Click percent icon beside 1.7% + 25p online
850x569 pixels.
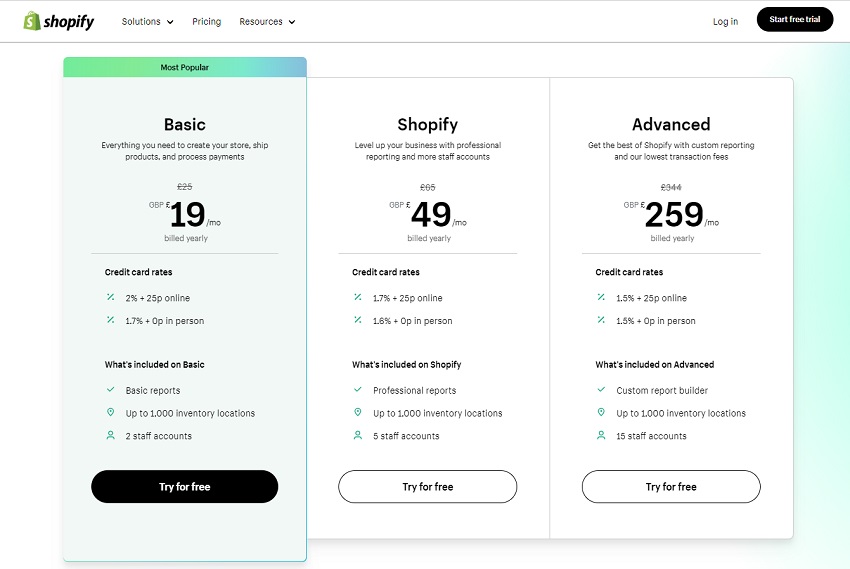click(358, 297)
